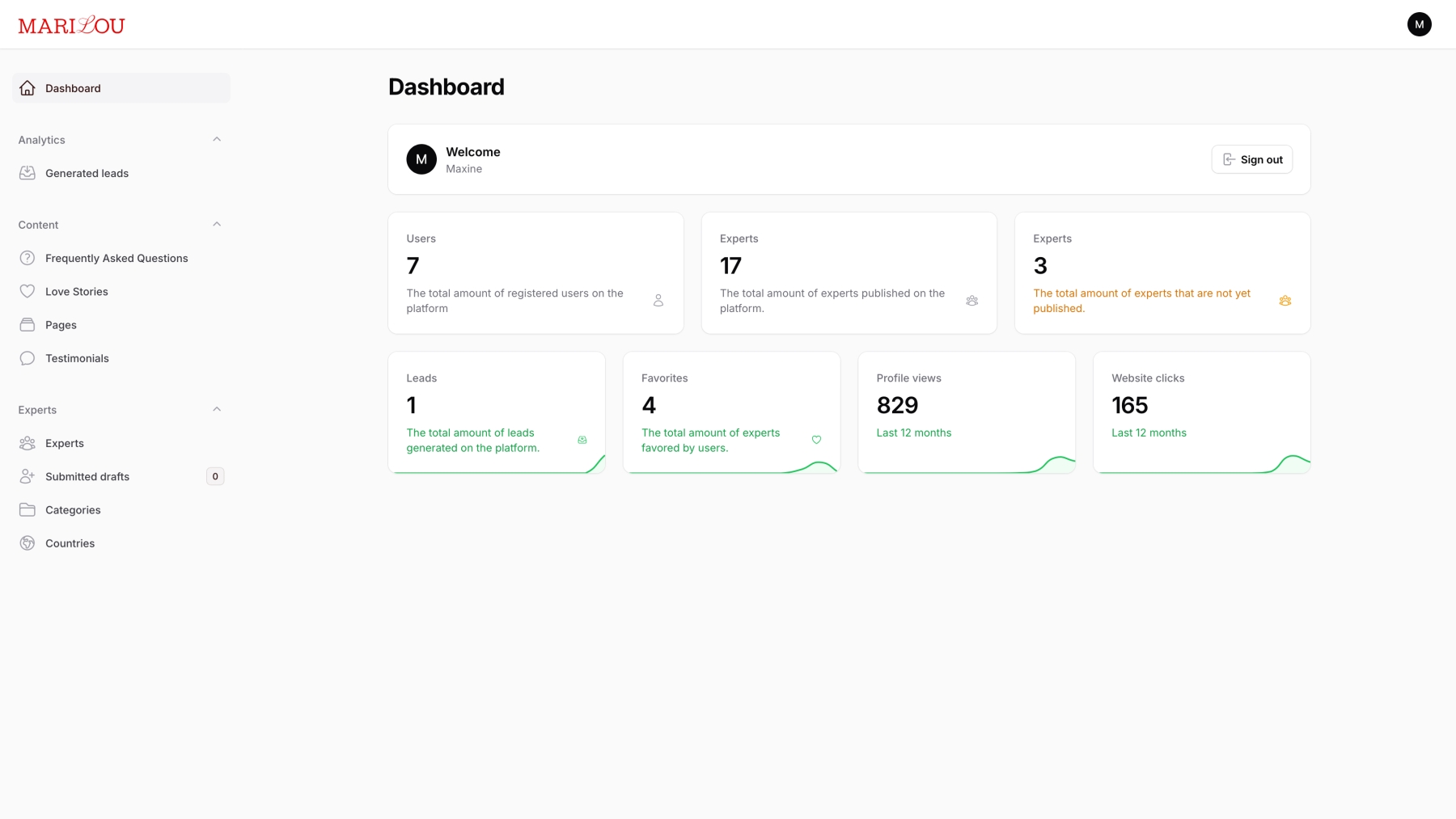Collapse the Experts sidebar section
Viewport: 1456px width, 819px height.
[x=217, y=409]
